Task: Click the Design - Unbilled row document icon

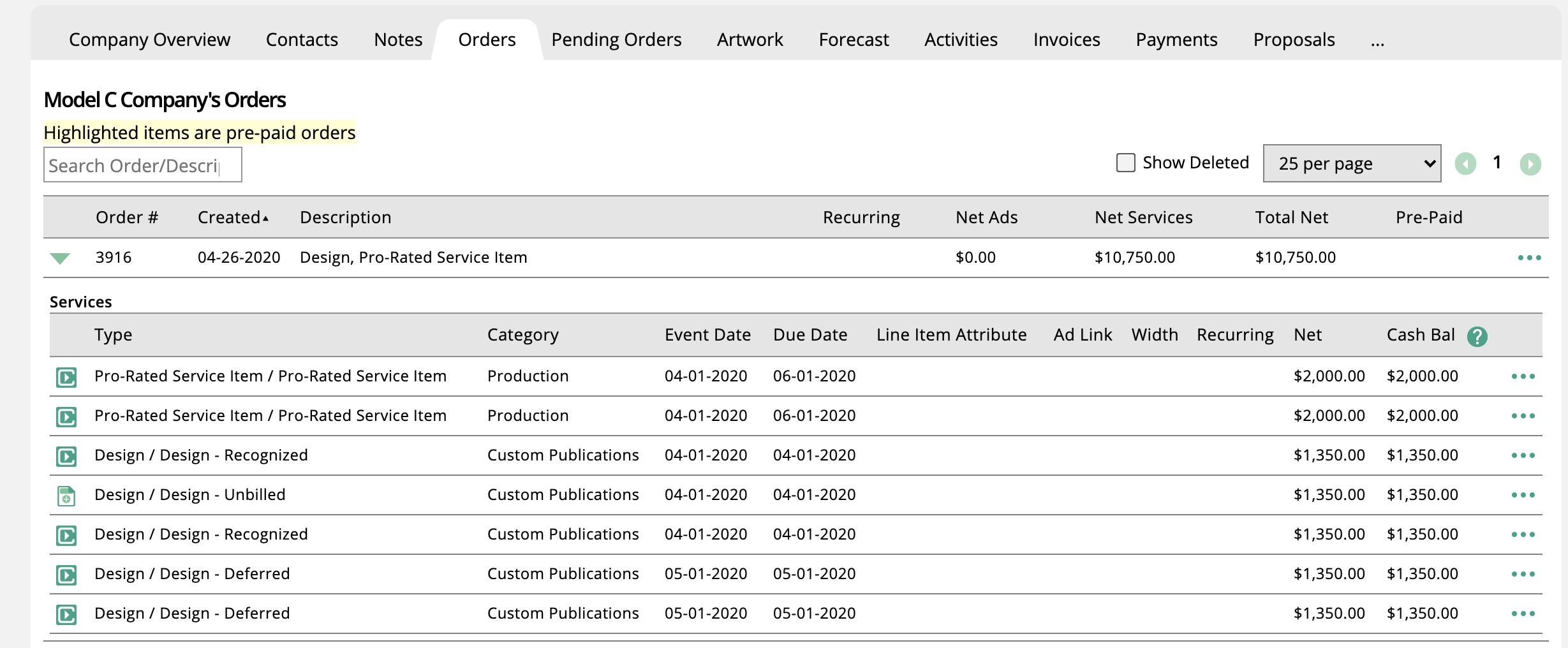Action: coord(66,496)
